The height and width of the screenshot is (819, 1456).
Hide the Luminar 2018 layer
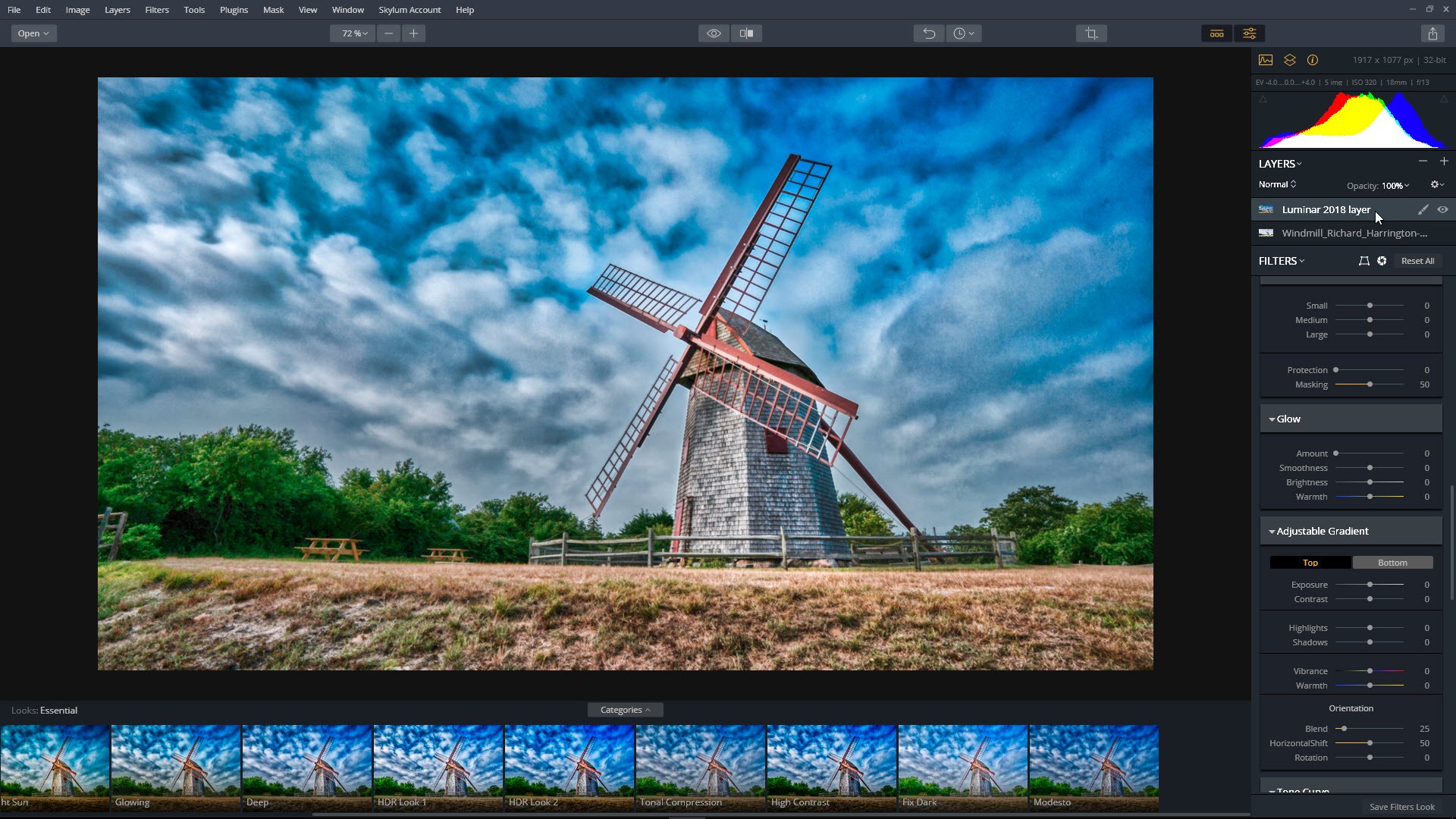1442,210
